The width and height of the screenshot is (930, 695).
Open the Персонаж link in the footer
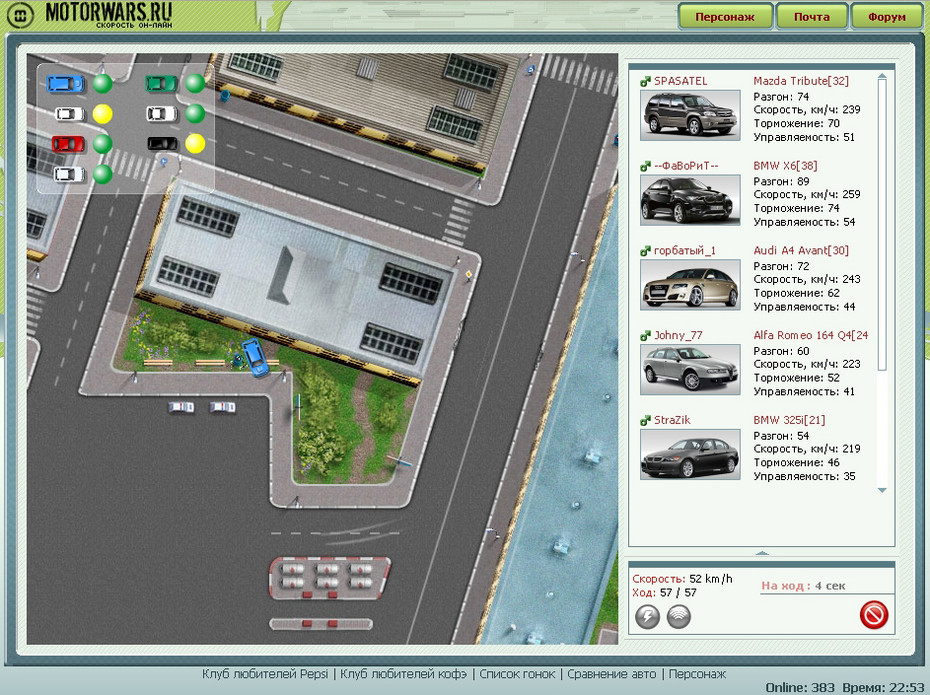pyautogui.click(x=698, y=674)
